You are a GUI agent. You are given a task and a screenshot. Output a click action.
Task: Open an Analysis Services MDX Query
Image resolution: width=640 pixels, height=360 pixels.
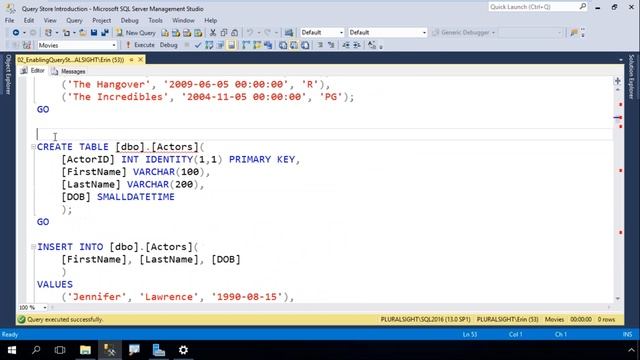click(x=176, y=33)
